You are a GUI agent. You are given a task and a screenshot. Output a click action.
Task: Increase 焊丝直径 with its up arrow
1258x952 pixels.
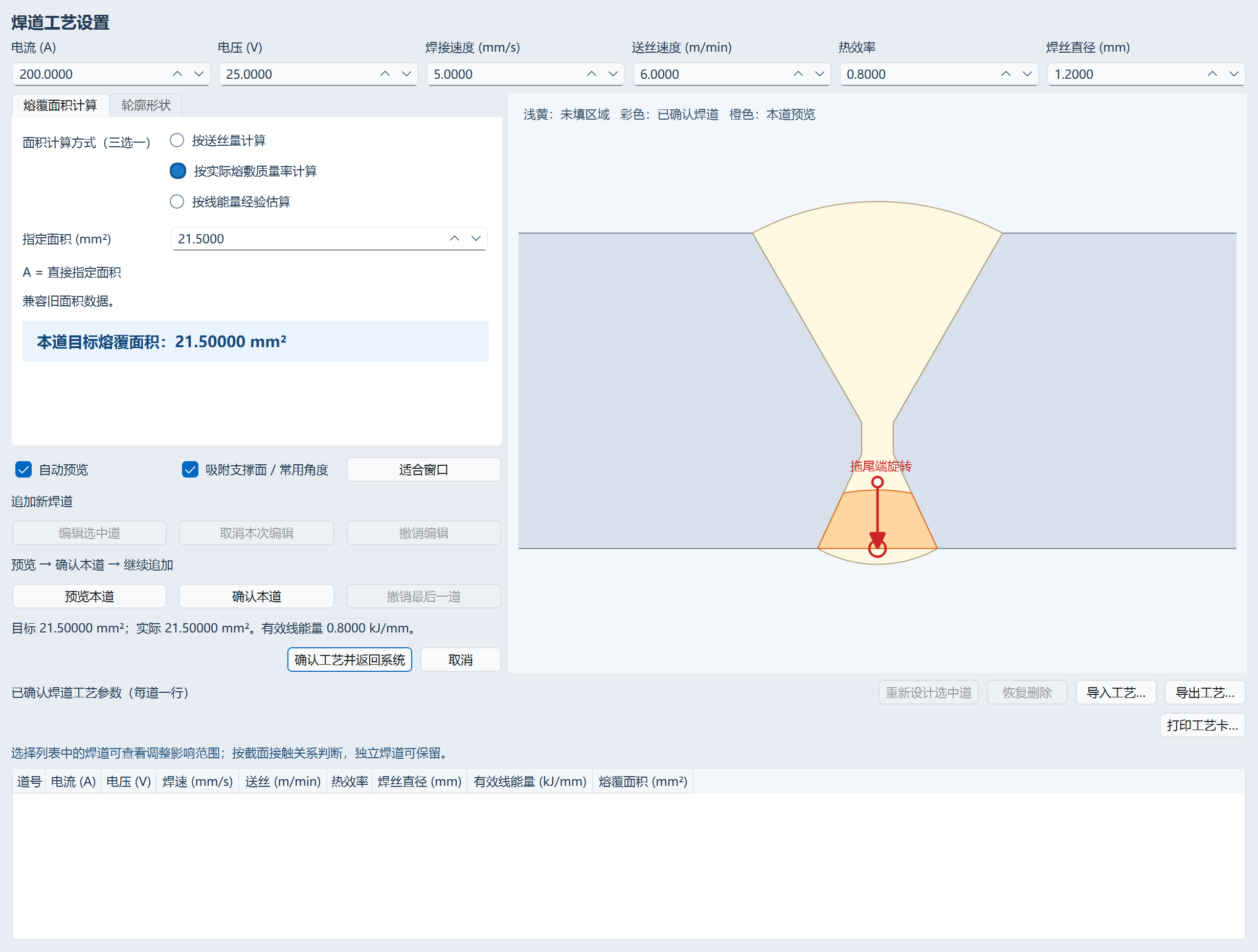click(1212, 74)
